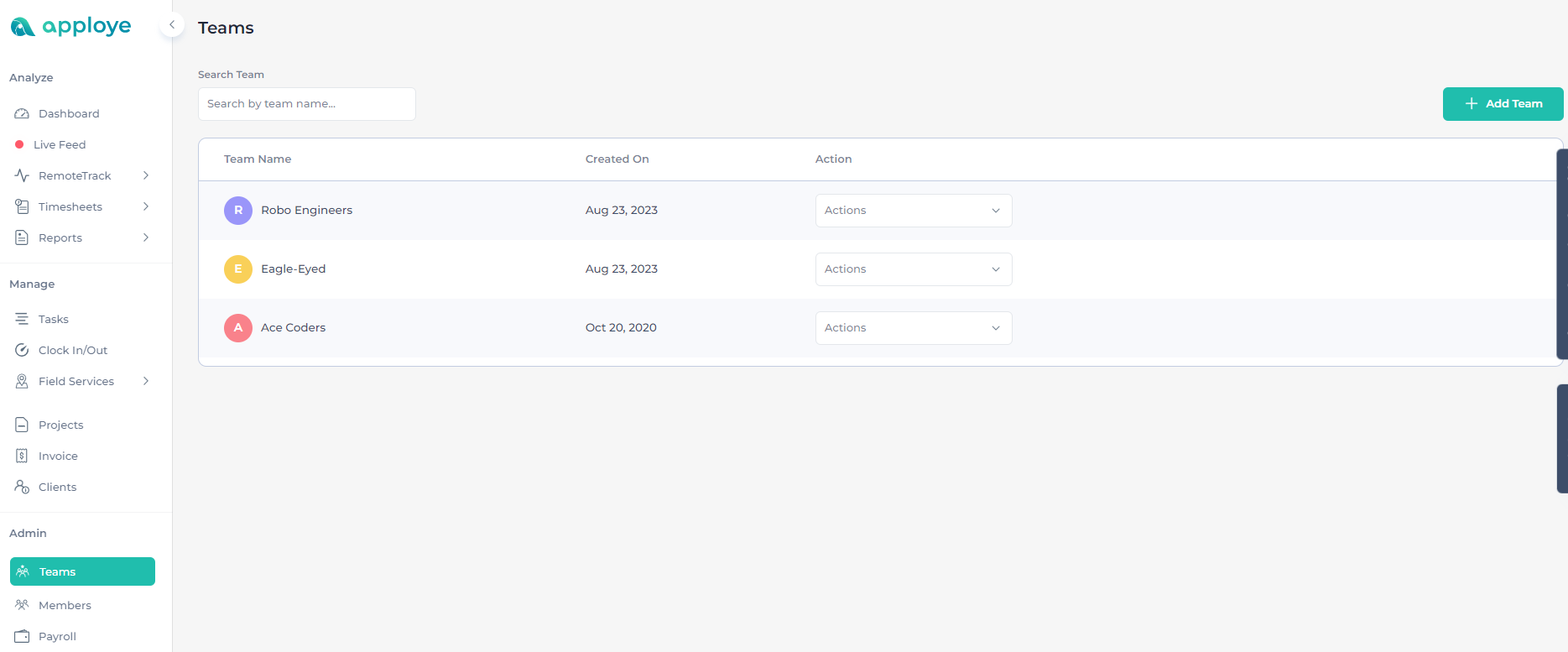
Task: Click the Created On column header
Action: click(617, 159)
